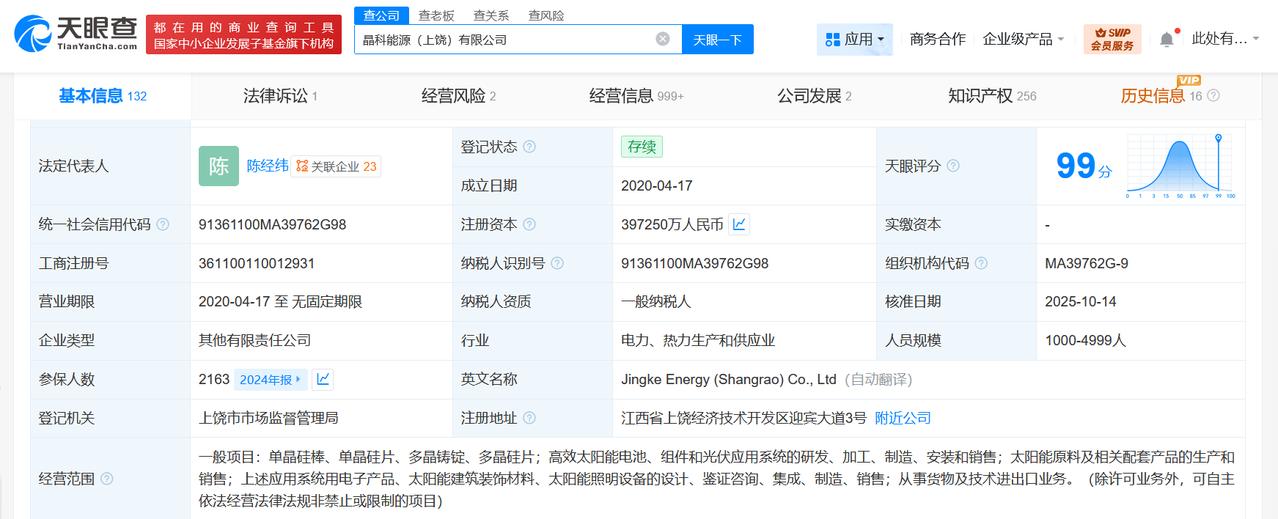Screen dimensions: 1278x519
Task: Click the 1000-4999人 staff size
Action: [1086, 341]
